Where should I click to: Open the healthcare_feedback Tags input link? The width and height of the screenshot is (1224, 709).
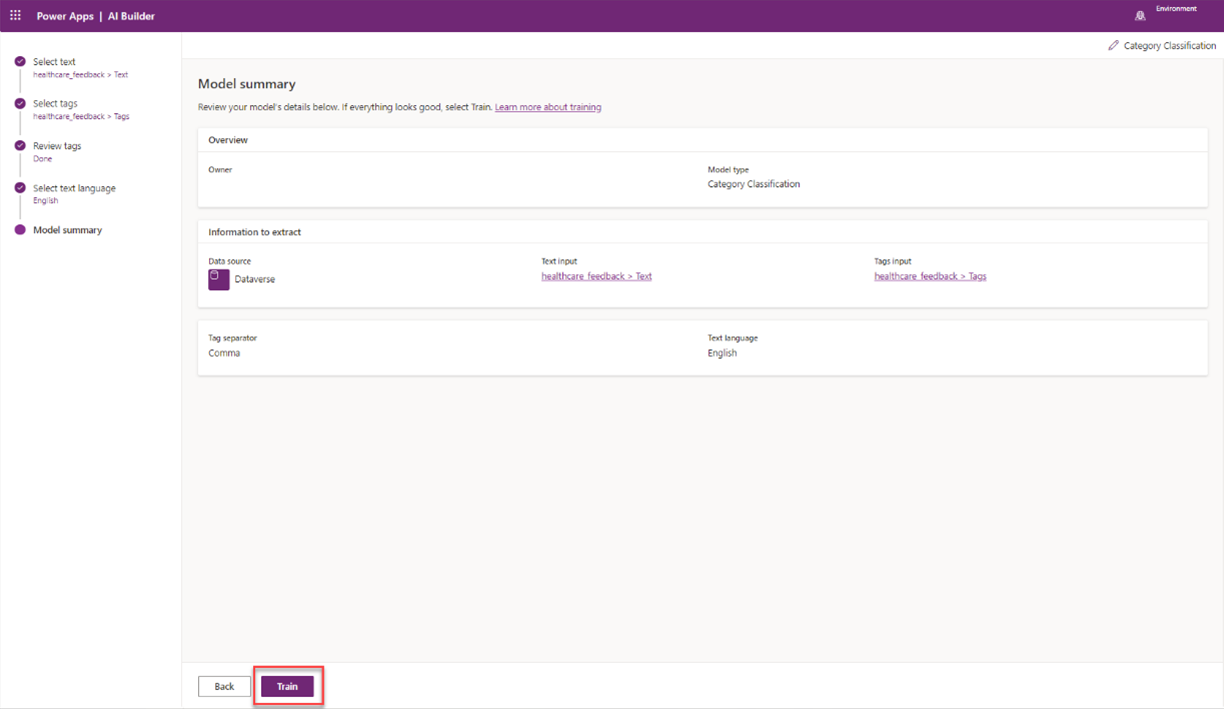(930, 276)
